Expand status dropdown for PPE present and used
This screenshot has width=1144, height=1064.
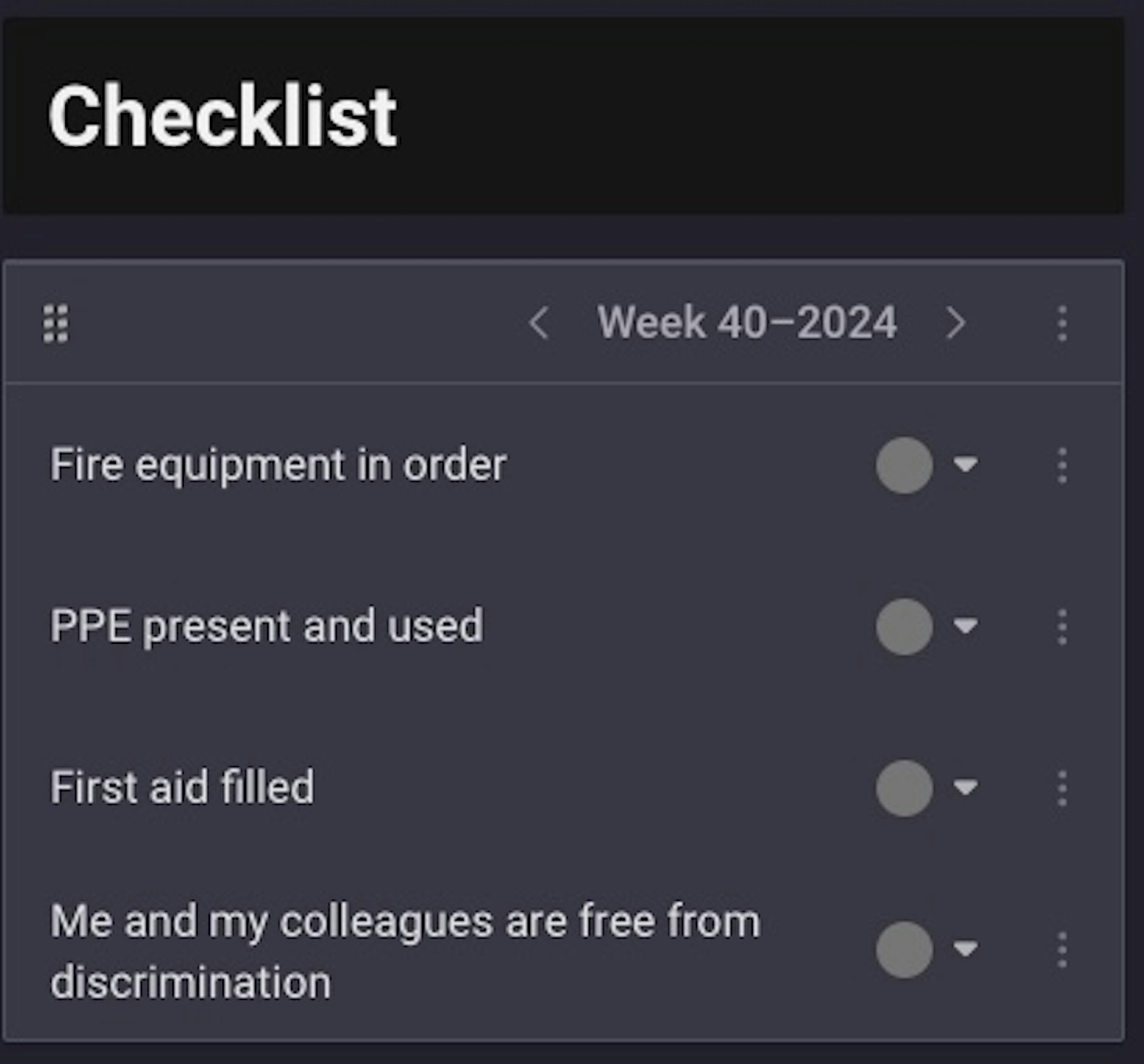point(966,625)
